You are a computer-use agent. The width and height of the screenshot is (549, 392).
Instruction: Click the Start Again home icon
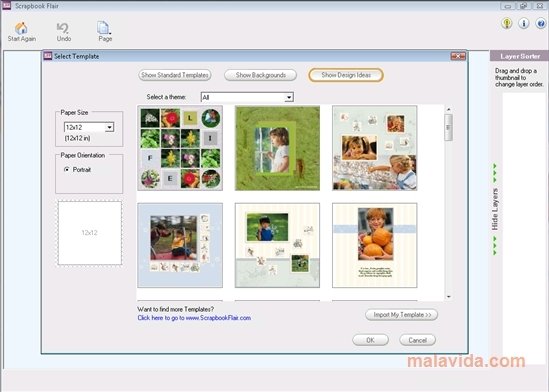pyautogui.click(x=21, y=28)
